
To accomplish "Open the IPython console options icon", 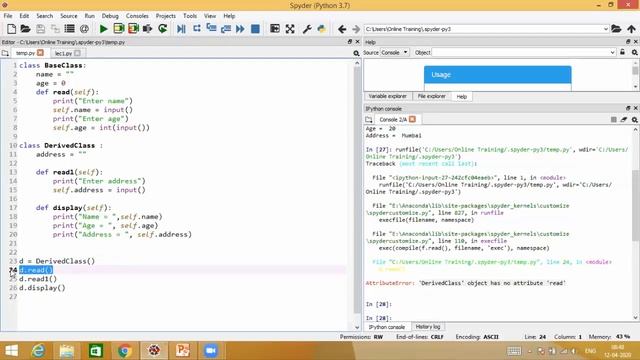I will 635,120.
